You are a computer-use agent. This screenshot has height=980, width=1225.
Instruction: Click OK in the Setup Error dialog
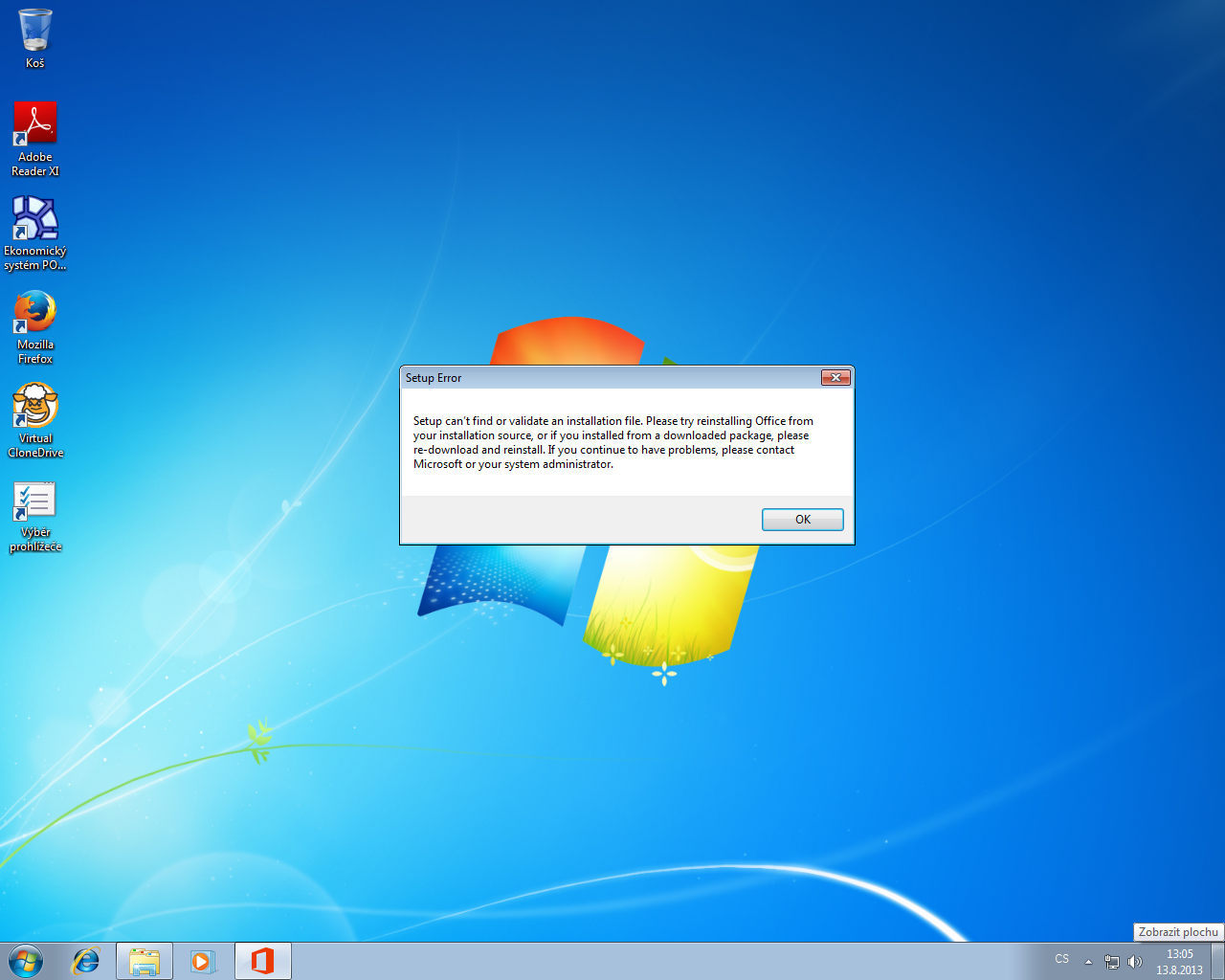(803, 520)
